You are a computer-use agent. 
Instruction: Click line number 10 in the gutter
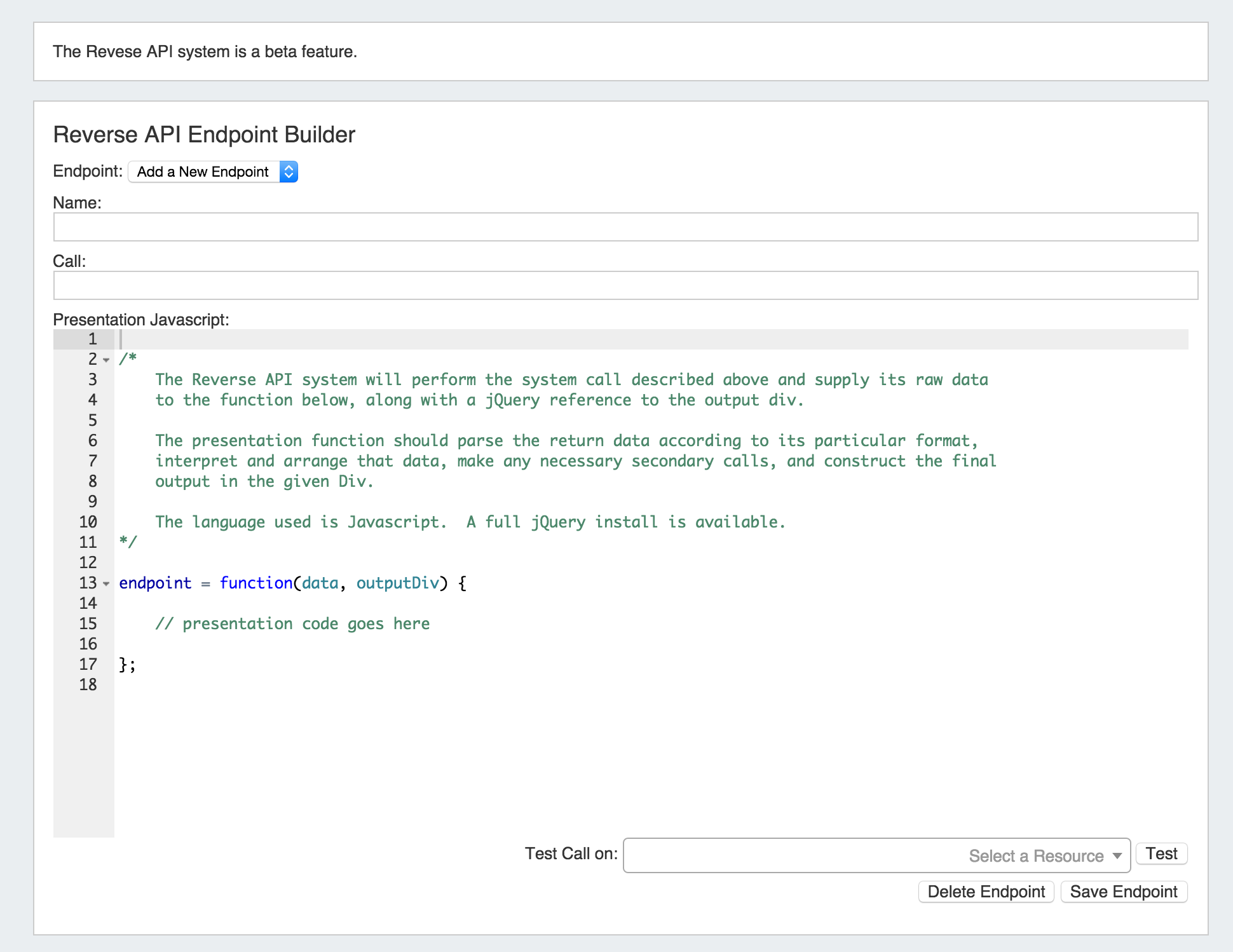pyautogui.click(x=88, y=522)
